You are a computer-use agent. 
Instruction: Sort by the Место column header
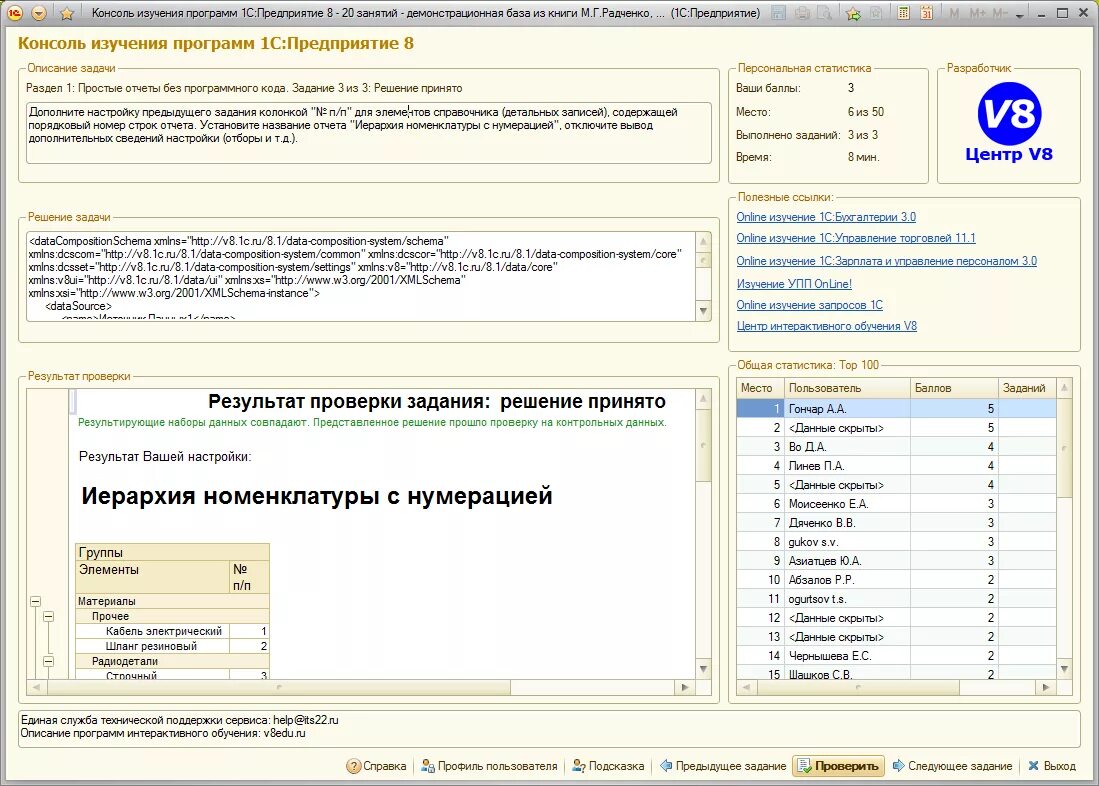coord(760,388)
